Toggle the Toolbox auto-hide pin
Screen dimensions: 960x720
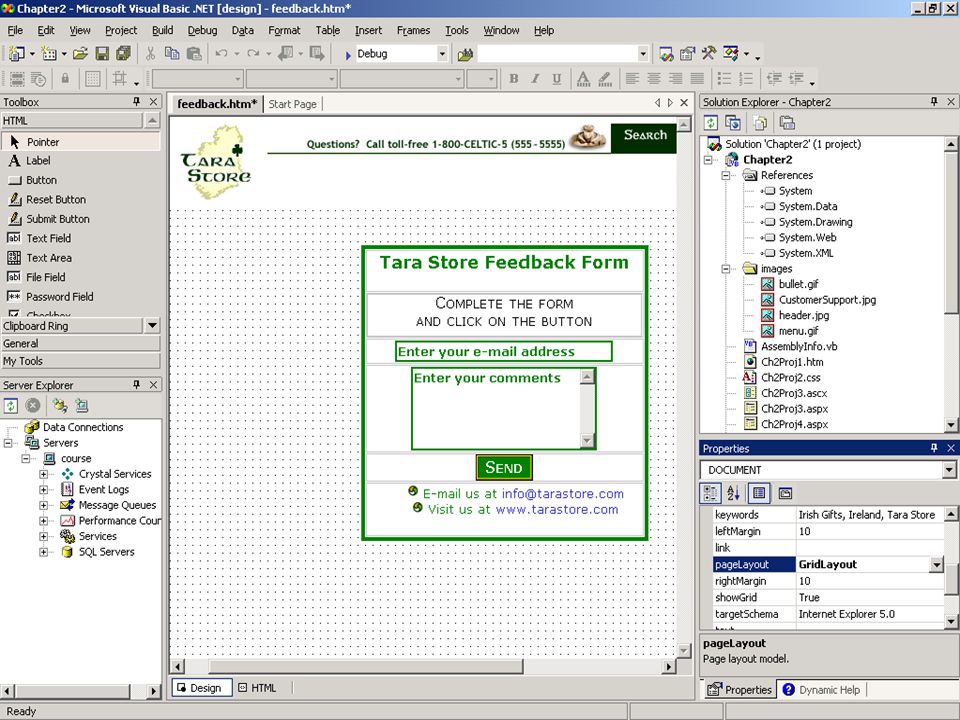tap(137, 102)
